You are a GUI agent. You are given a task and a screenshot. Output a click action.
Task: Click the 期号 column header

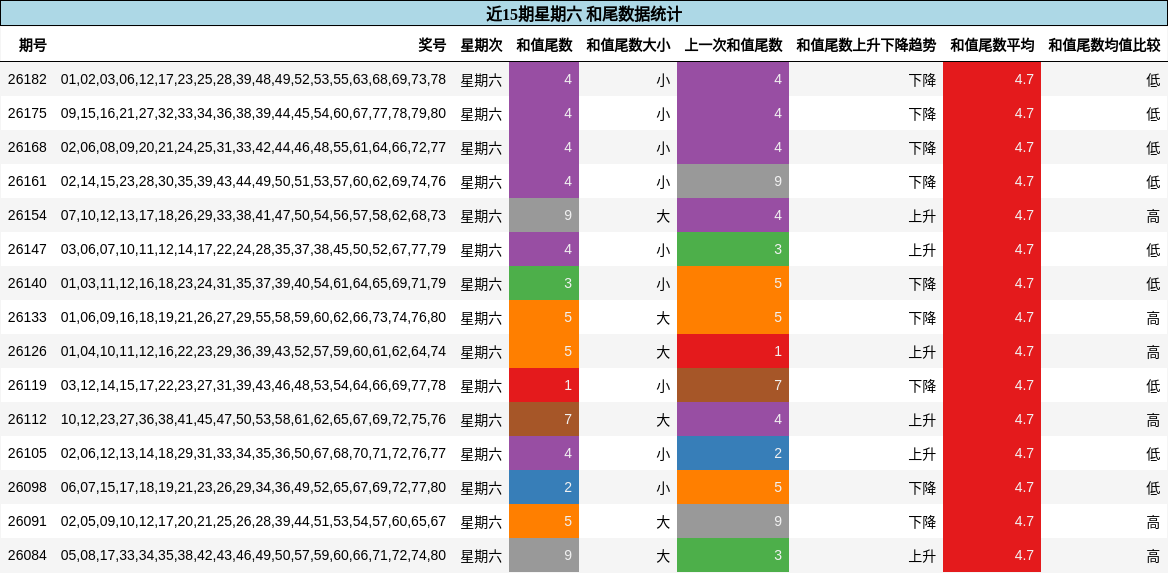point(33,45)
